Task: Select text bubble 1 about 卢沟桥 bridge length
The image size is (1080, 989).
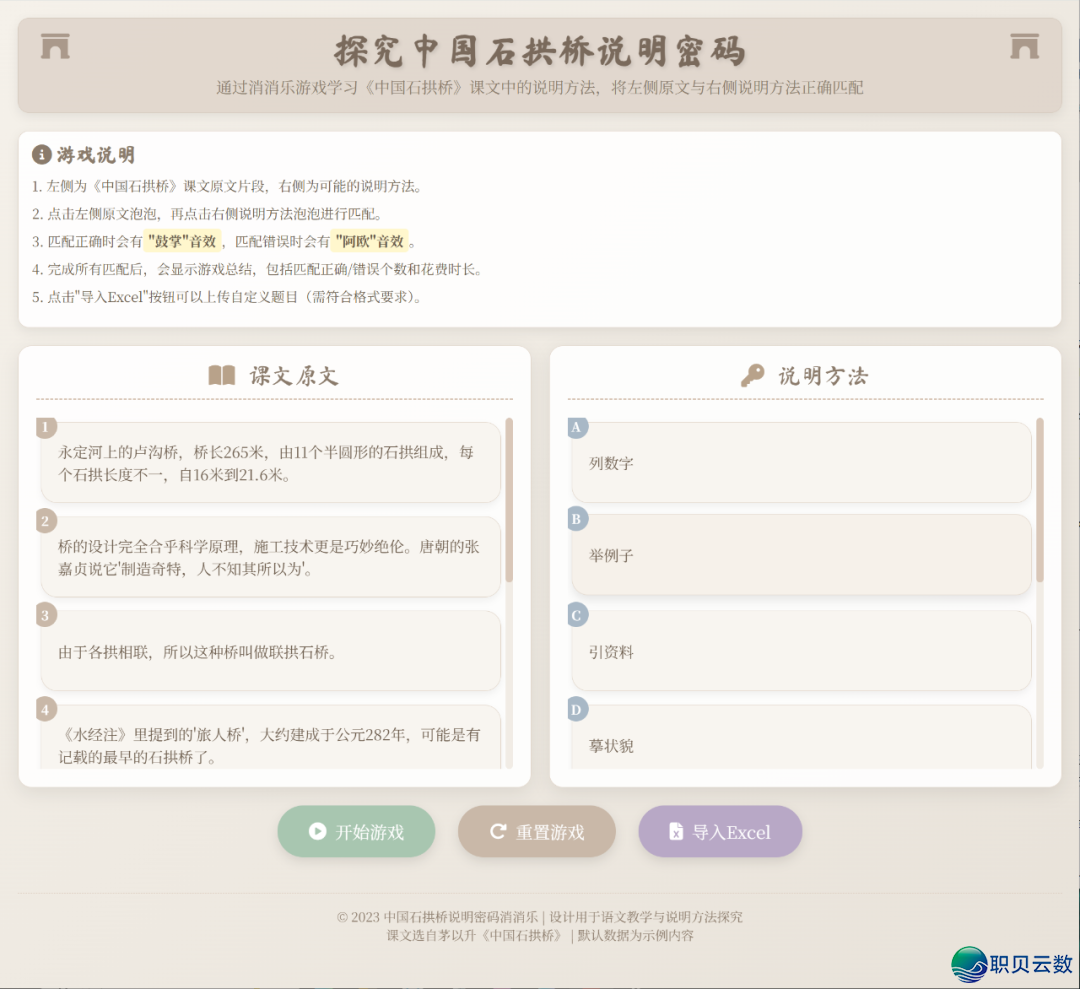Action: point(272,461)
